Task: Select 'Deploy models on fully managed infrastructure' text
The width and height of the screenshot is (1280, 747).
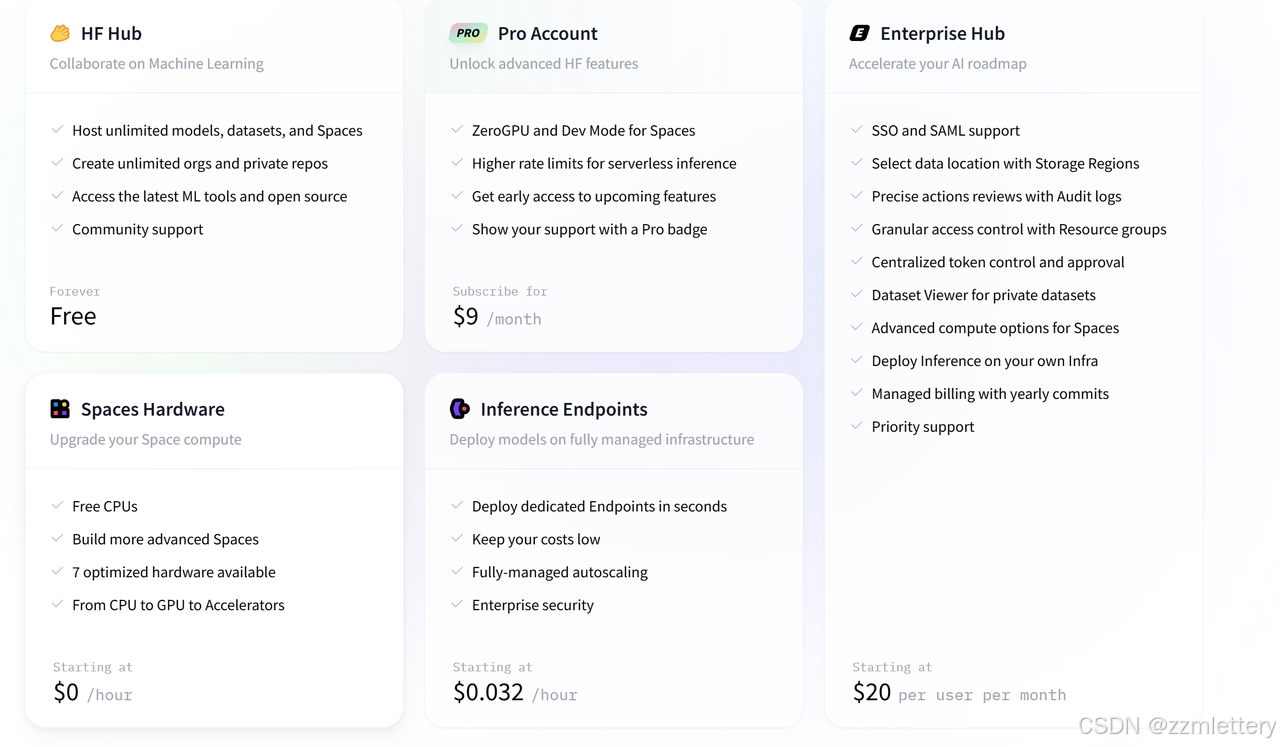Action: [602, 439]
